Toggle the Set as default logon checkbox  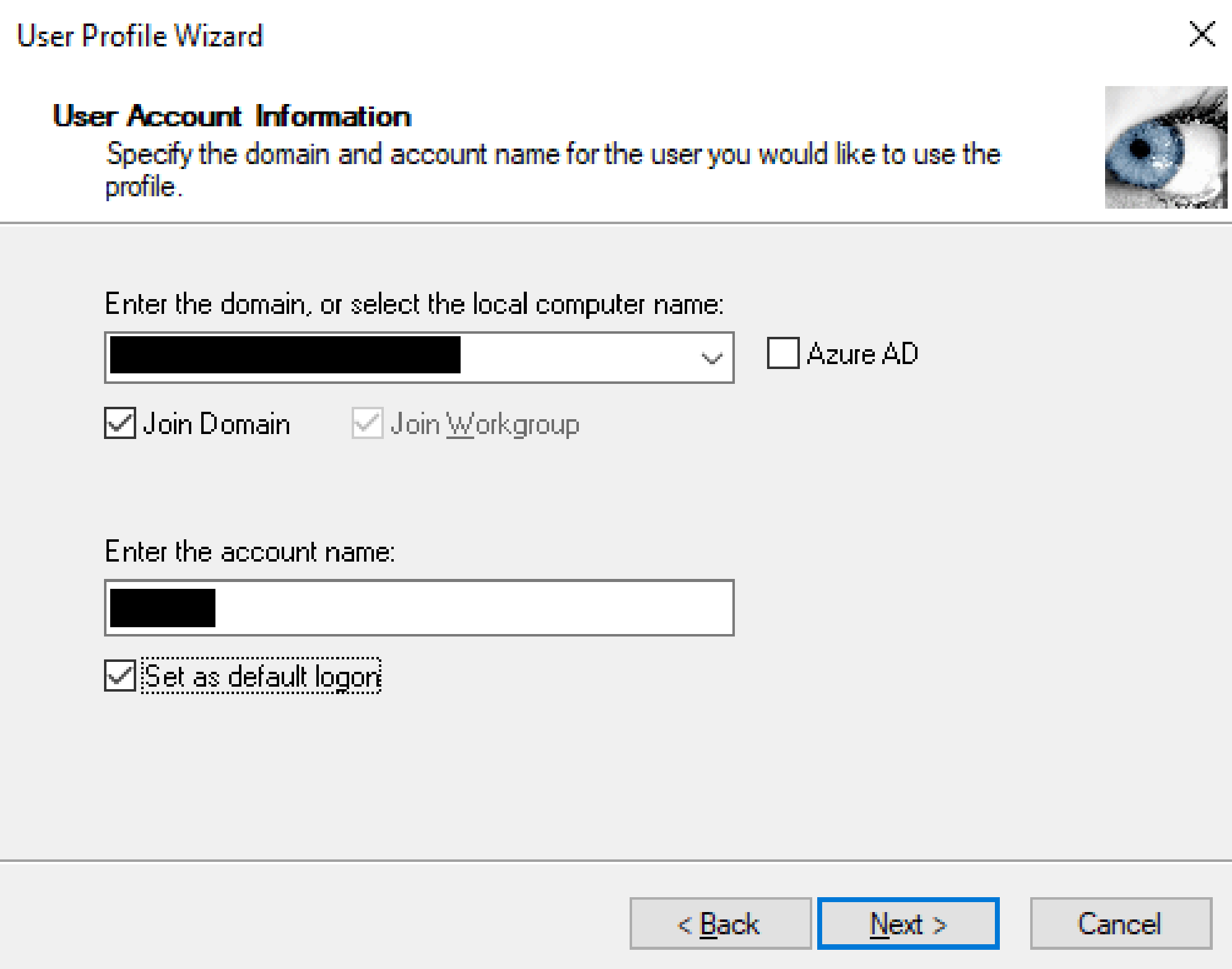(120, 676)
